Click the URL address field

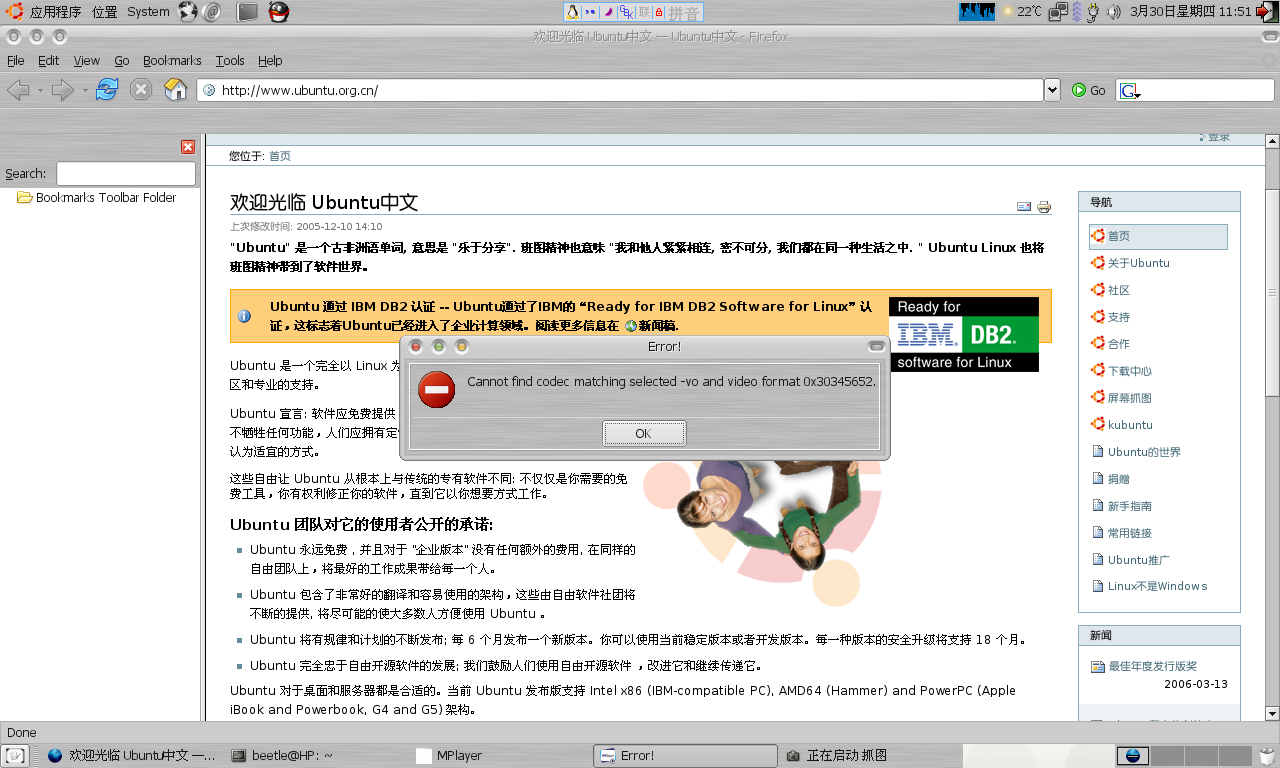(620, 90)
